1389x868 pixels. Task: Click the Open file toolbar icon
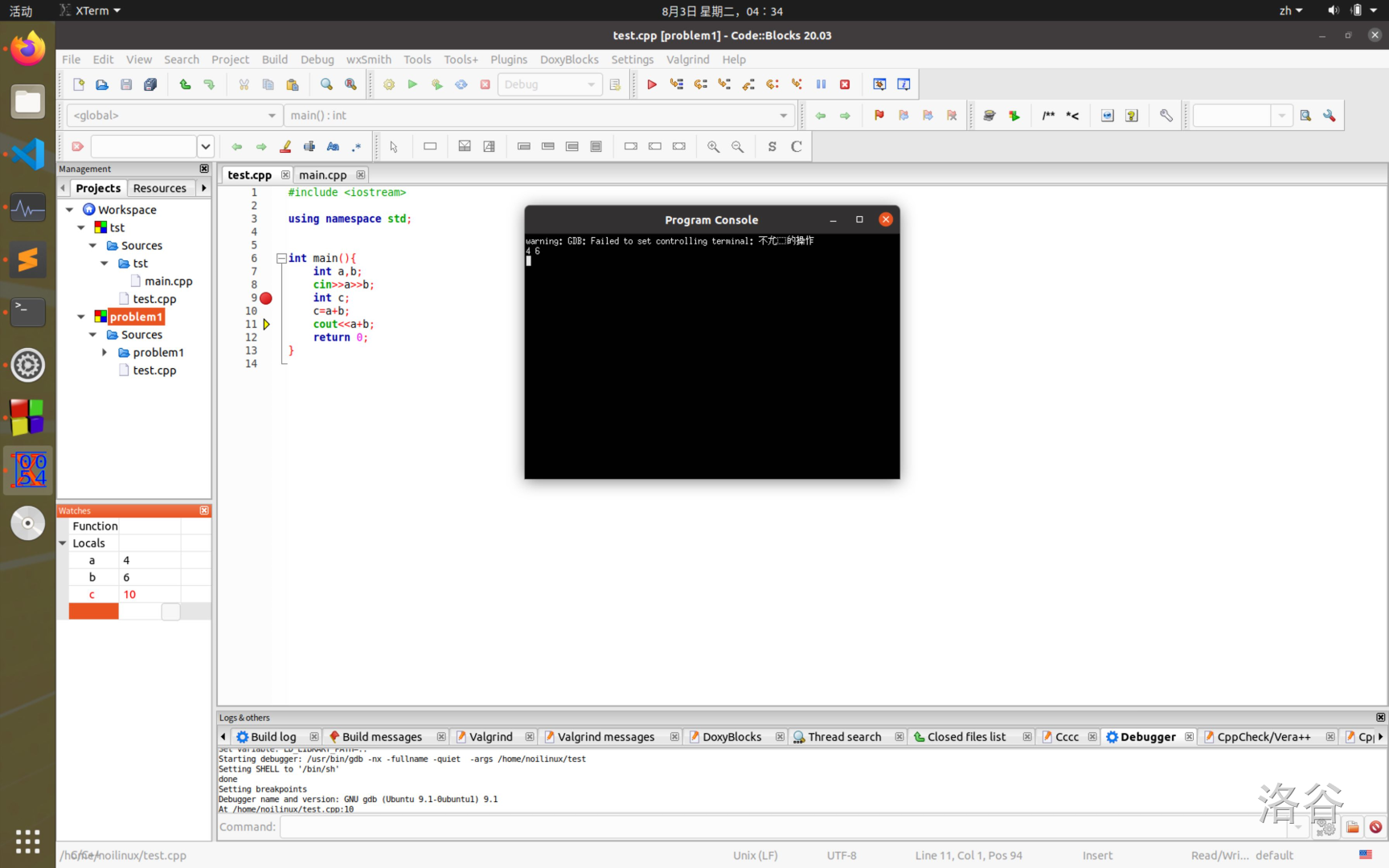pyautogui.click(x=102, y=84)
